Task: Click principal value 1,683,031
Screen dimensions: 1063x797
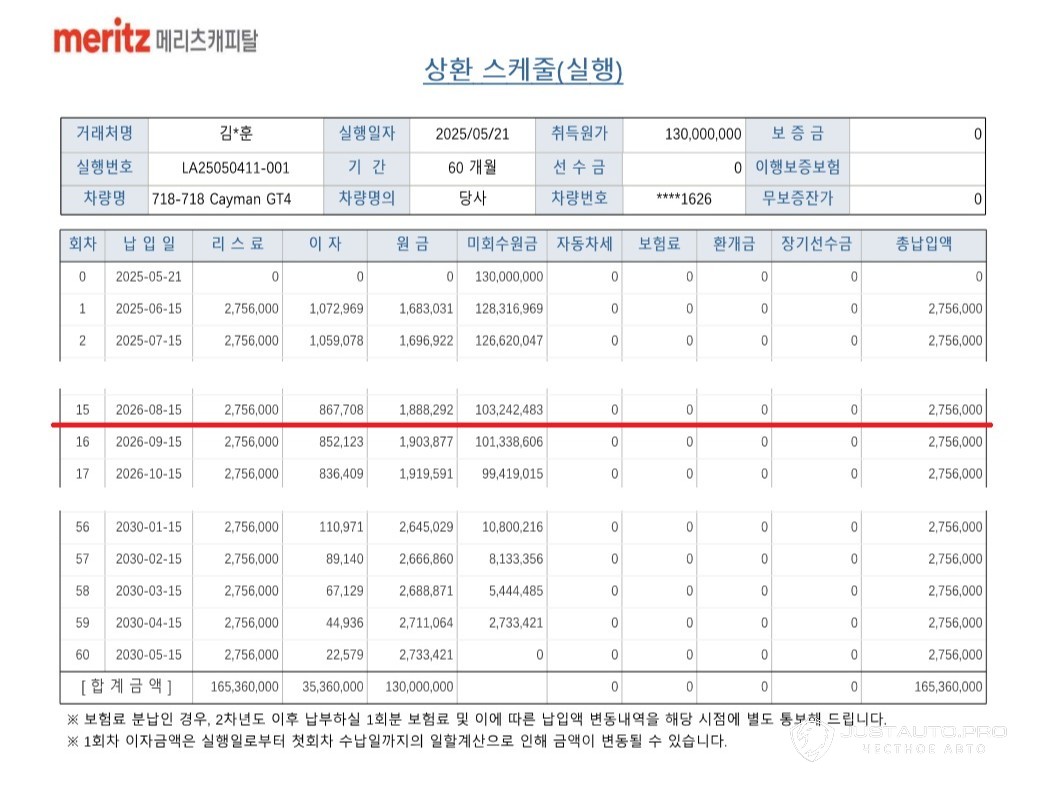Action: coord(426,309)
